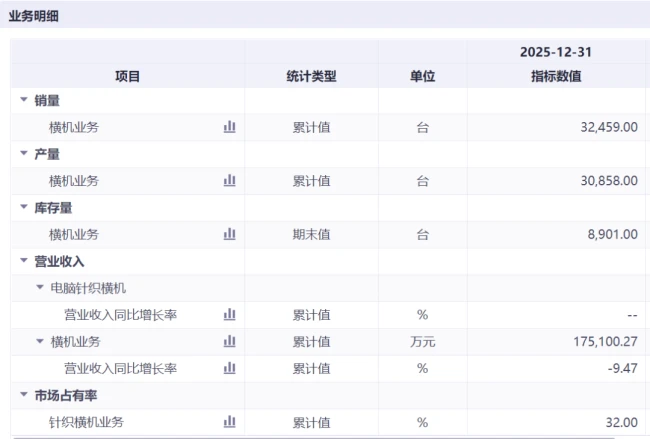650x439 pixels.
Task: Open chart icon in the -9.47 growth row
Action: point(229,368)
